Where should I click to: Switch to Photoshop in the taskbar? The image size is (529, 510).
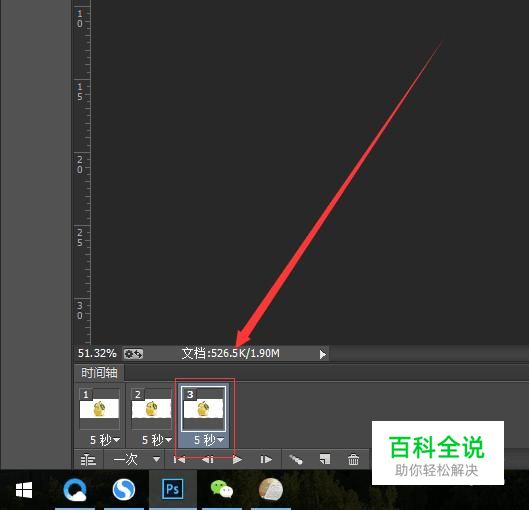click(173, 489)
